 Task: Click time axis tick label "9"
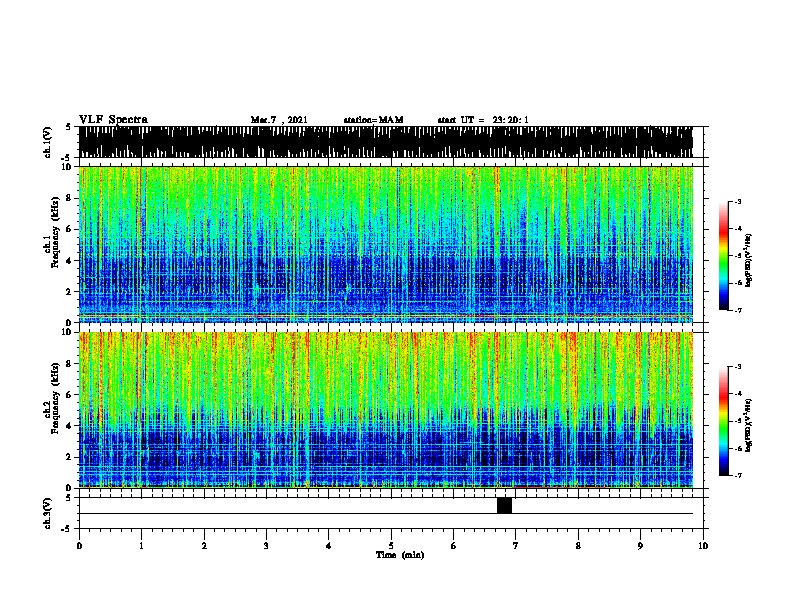[640, 545]
